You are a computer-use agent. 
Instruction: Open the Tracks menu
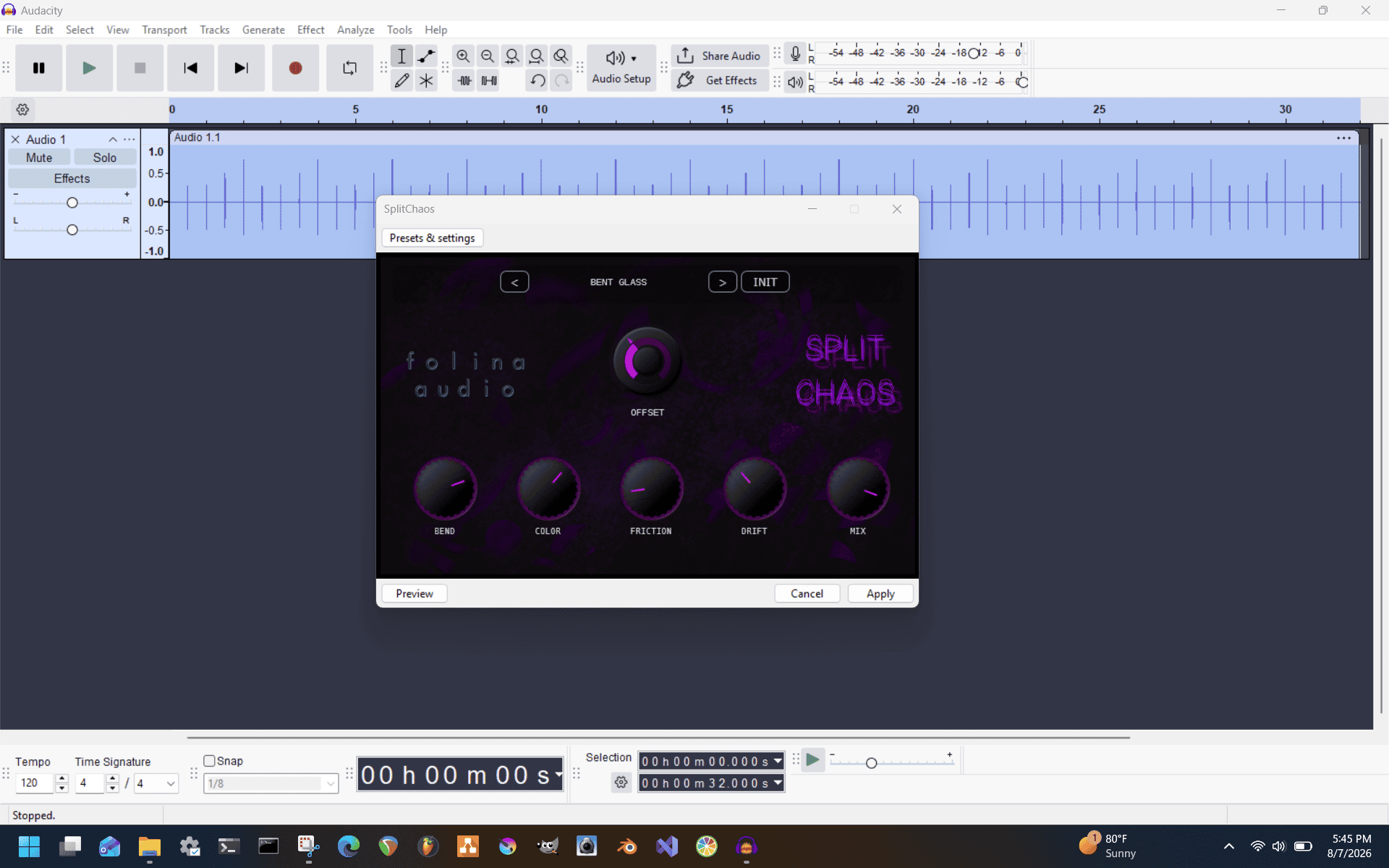[214, 30]
